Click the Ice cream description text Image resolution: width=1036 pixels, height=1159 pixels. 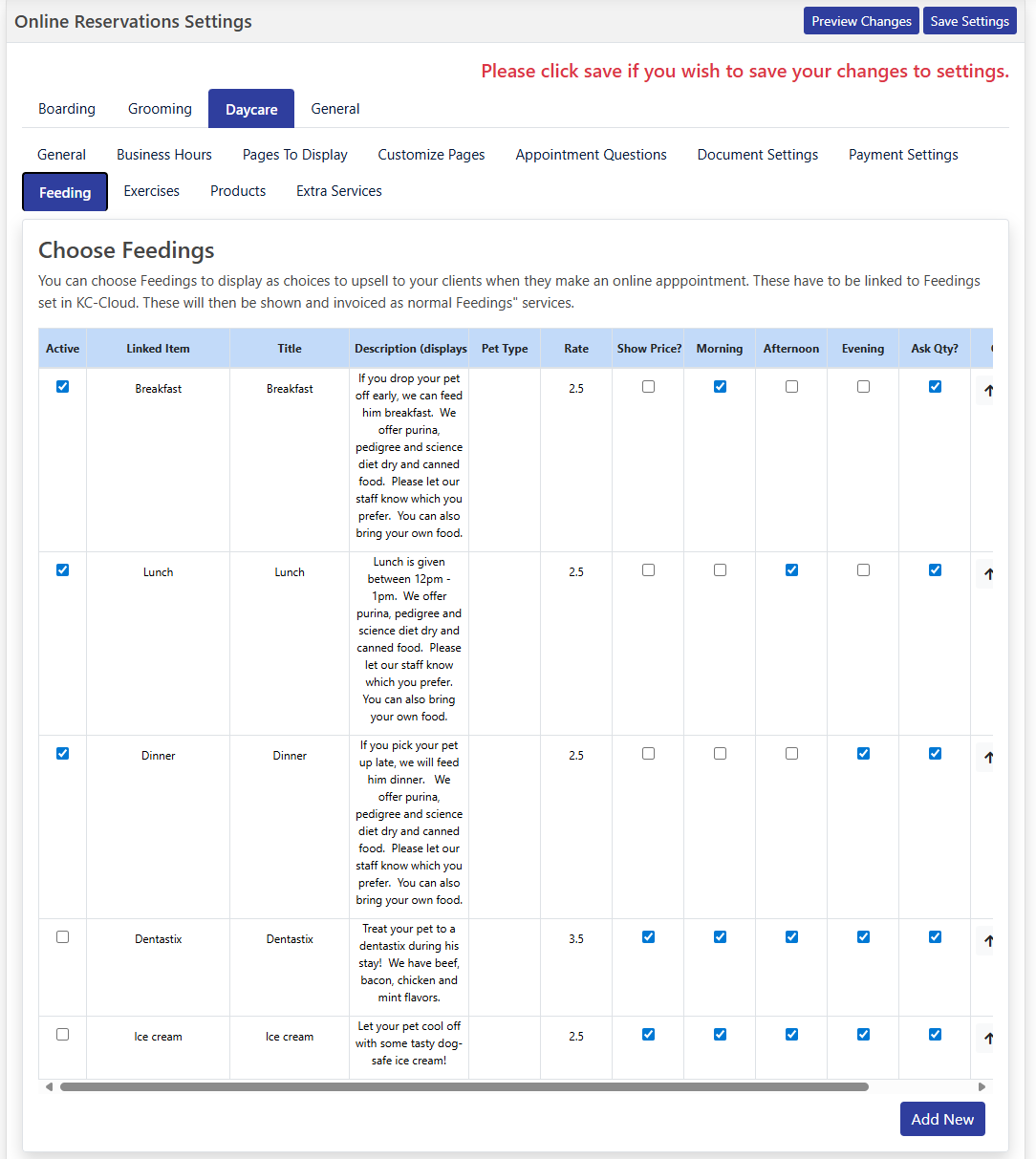coord(409,1043)
